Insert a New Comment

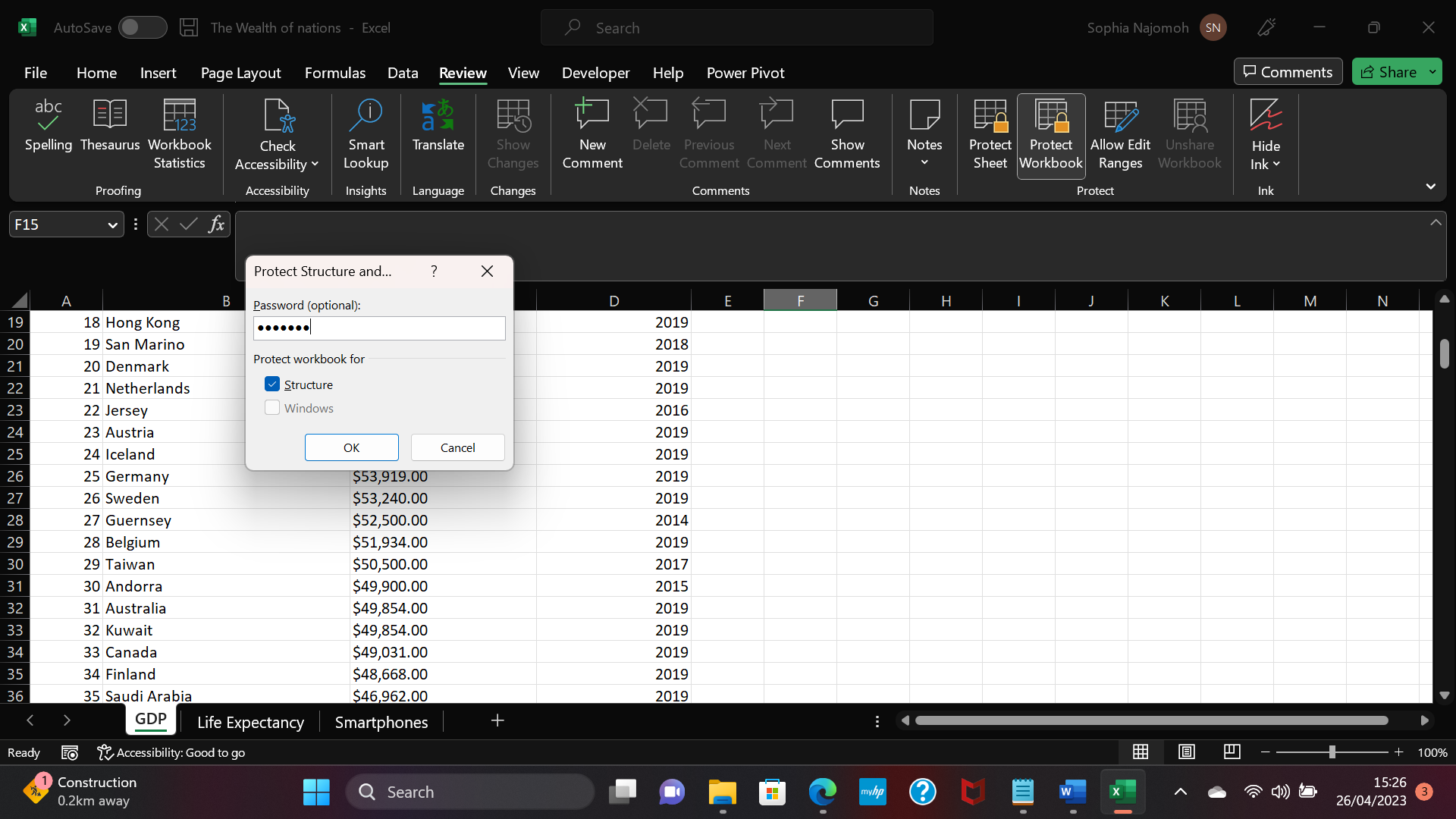pyautogui.click(x=592, y=133)
